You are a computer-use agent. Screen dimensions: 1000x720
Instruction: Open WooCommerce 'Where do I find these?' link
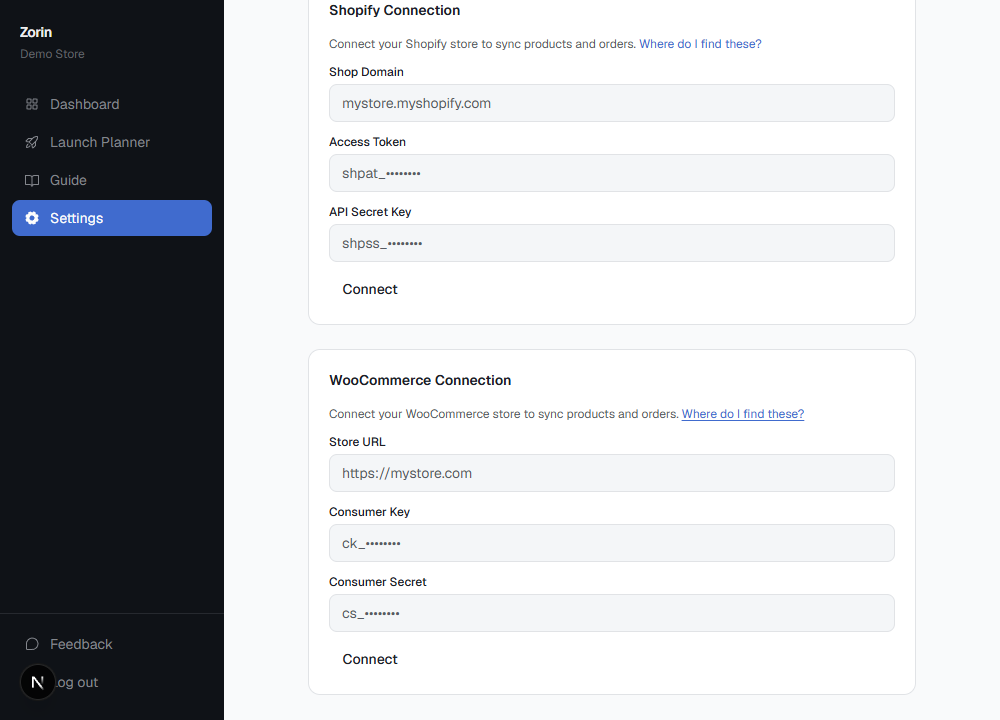coord(743,414)
